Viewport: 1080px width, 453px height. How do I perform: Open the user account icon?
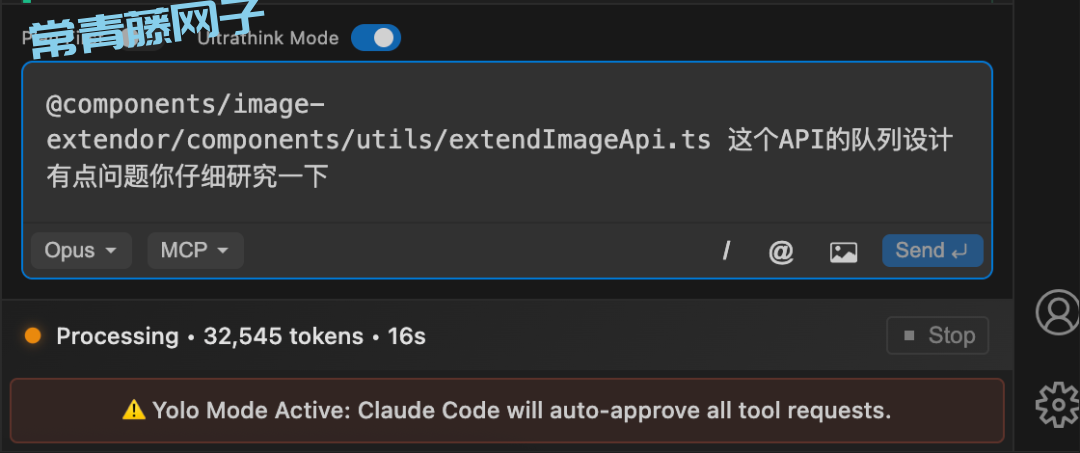[x=1059, y=312]
